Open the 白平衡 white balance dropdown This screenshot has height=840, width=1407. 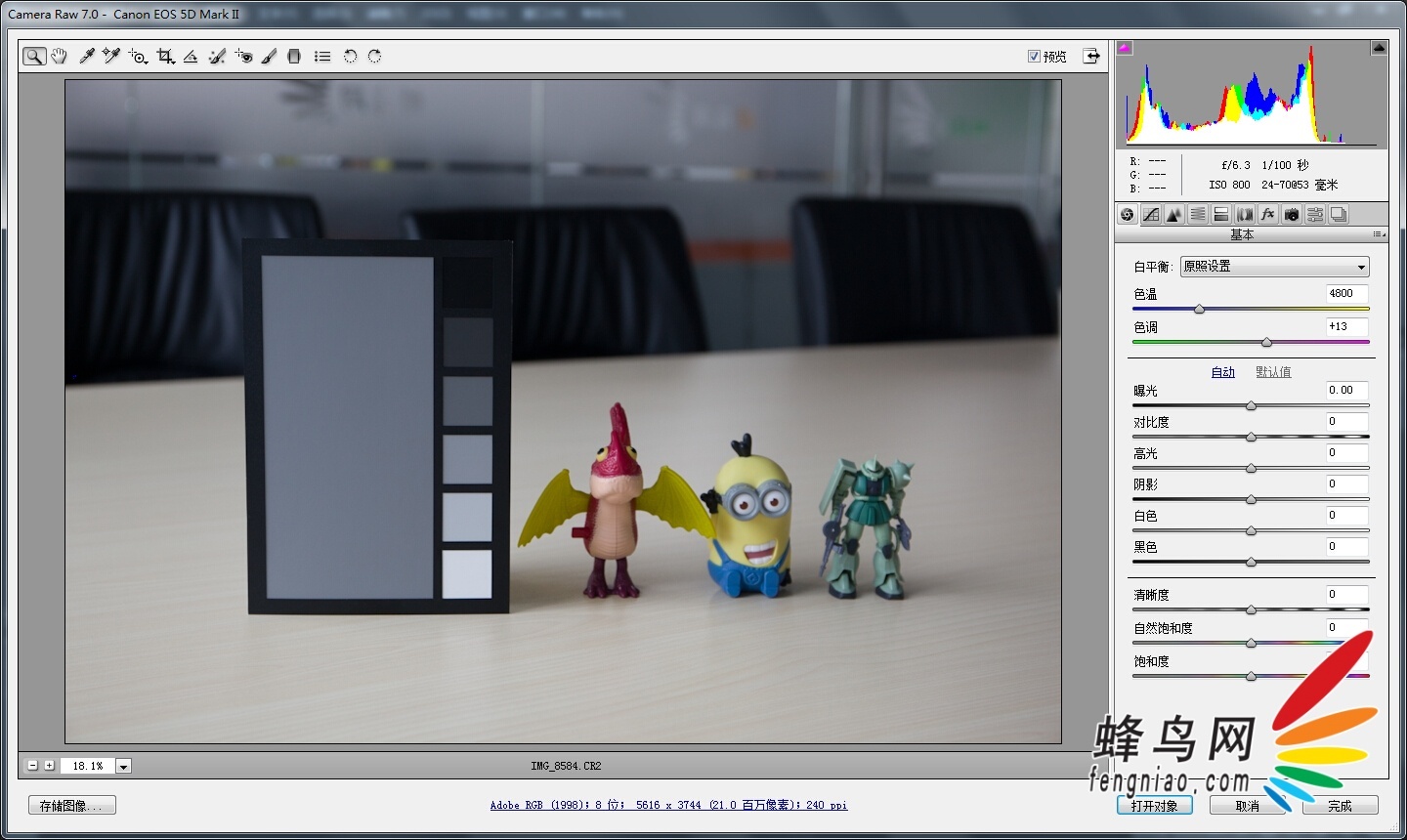click(1274, 267)
